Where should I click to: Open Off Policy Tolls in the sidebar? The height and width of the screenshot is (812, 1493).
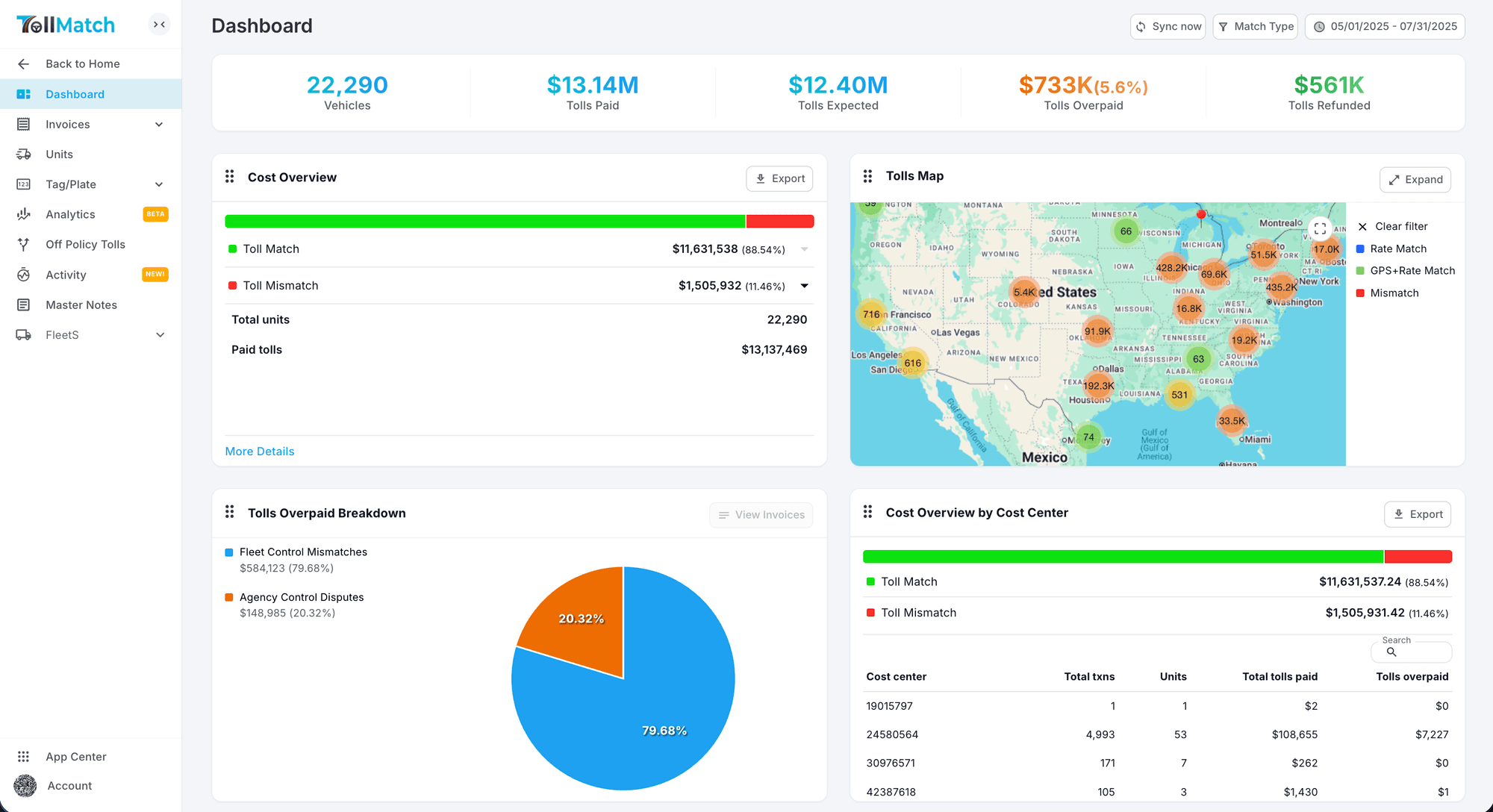[90, 244]
